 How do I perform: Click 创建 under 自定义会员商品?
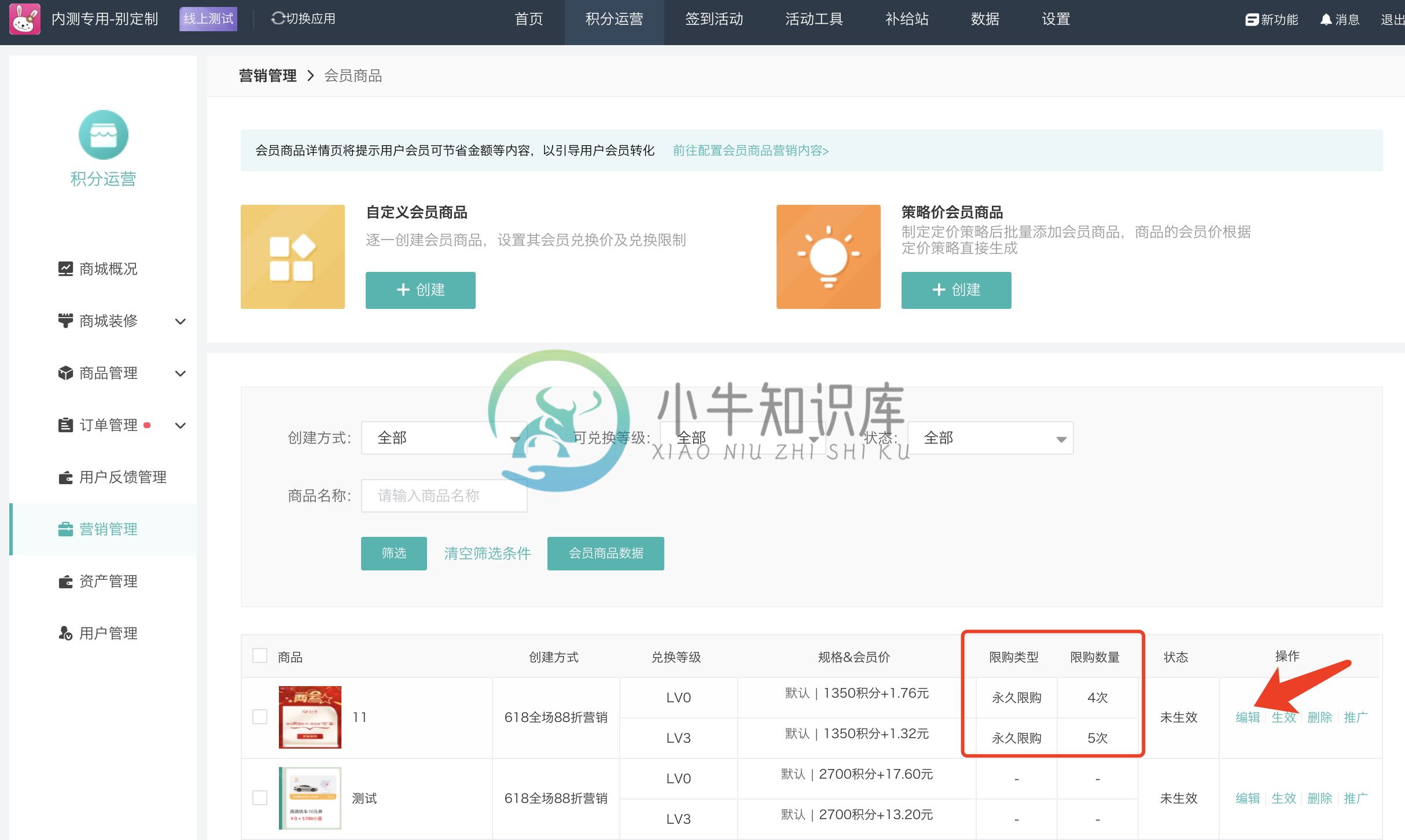tap(421, 290)
